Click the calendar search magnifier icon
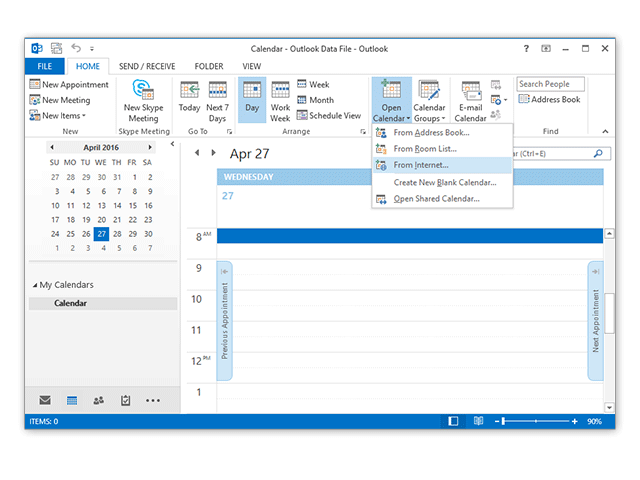The height and width of the screenshot is (480, 640). (x=598, y=153)
